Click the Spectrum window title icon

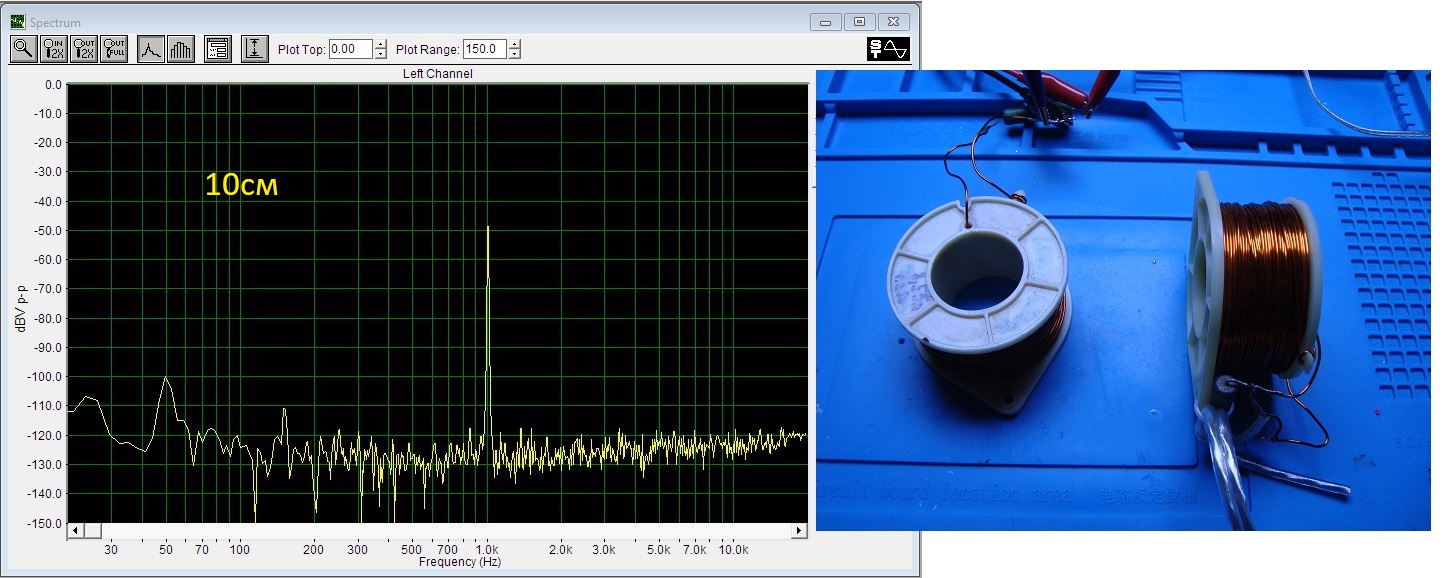tap(17, 22)
